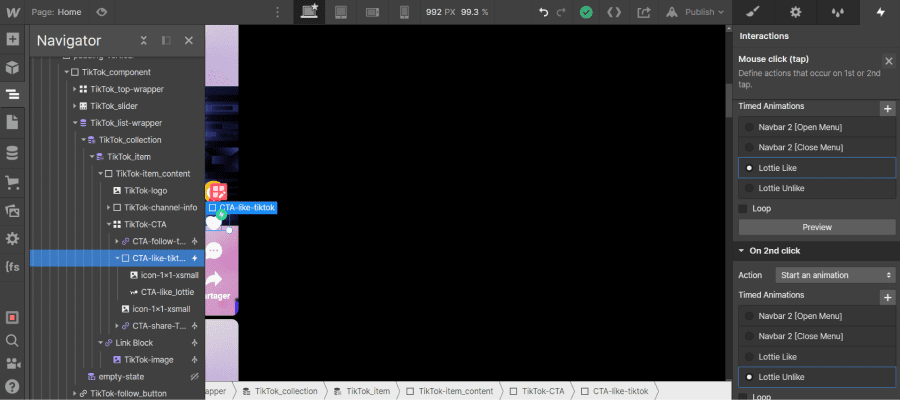Undo the last change
This screenshot has height=400, width=900.
pos(544,12)
